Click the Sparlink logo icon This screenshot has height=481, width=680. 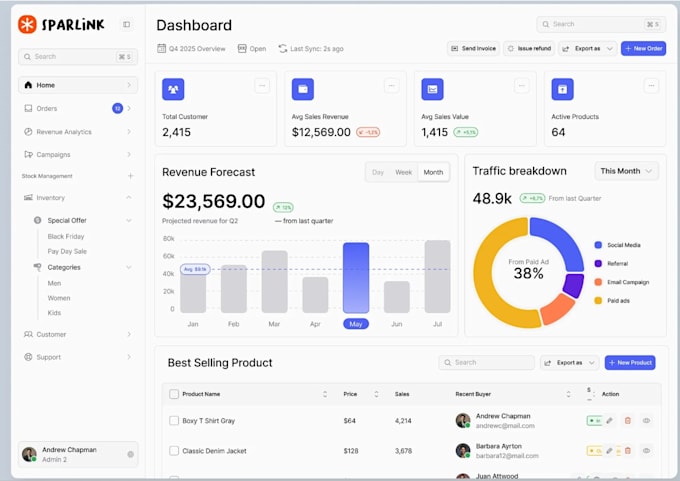tap(27, 24)
